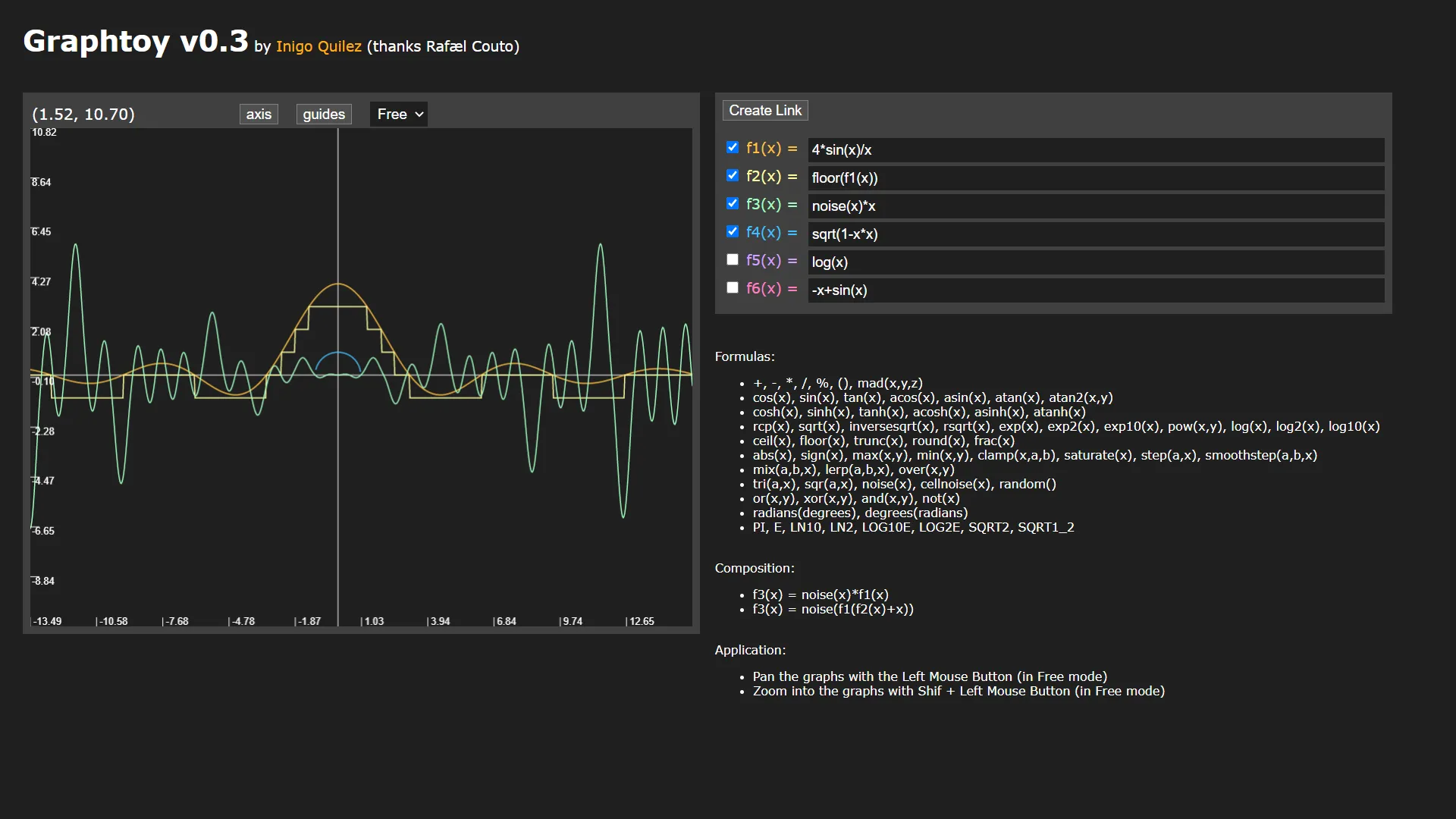Open the Inigo Quilez author link
Image resolution: width=1456 pixels, height=819 pixels.
pyautogui.click(x=318, y=46)
